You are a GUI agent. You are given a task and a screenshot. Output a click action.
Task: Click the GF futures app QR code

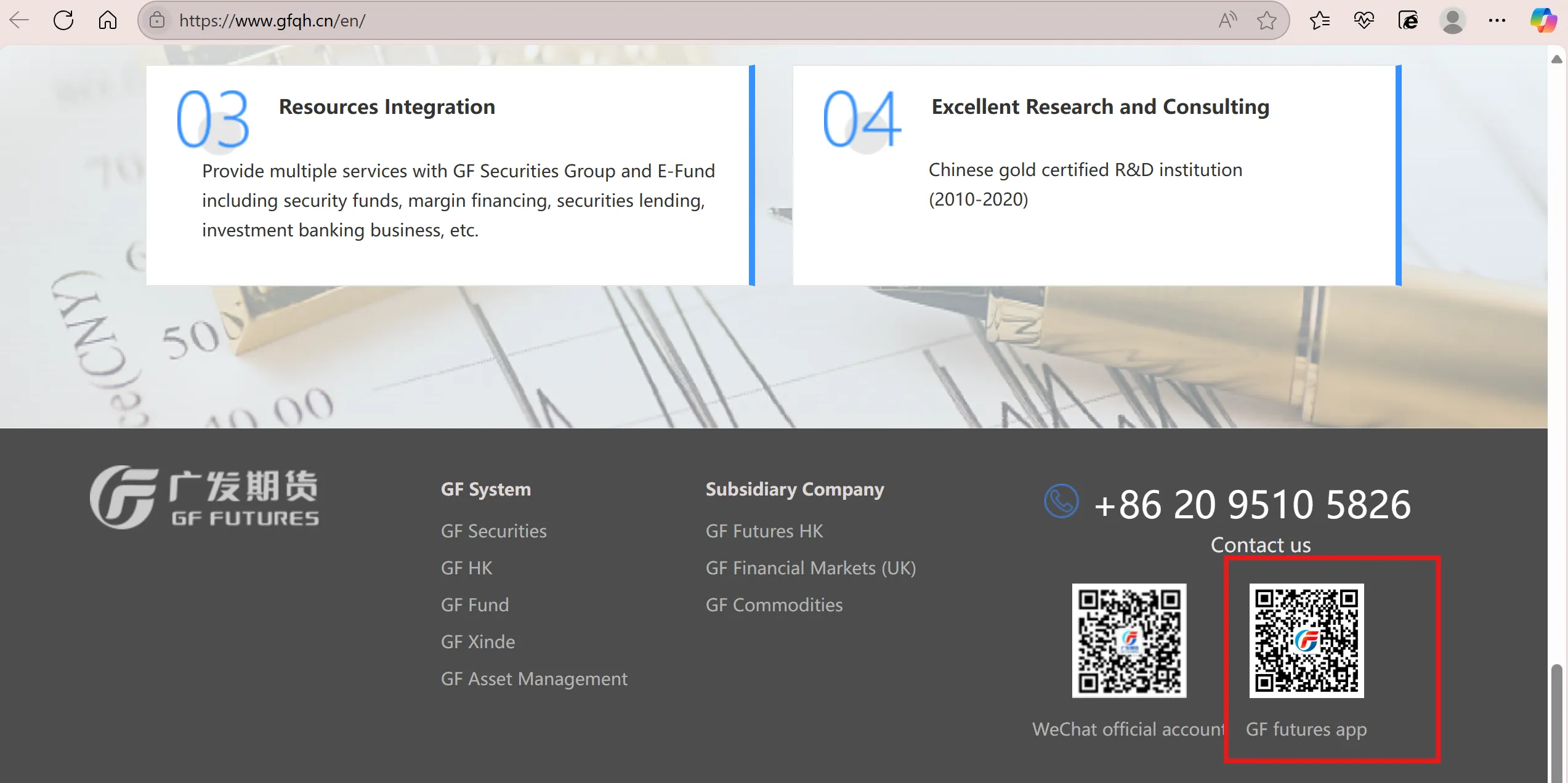(x=1306, y=640)
